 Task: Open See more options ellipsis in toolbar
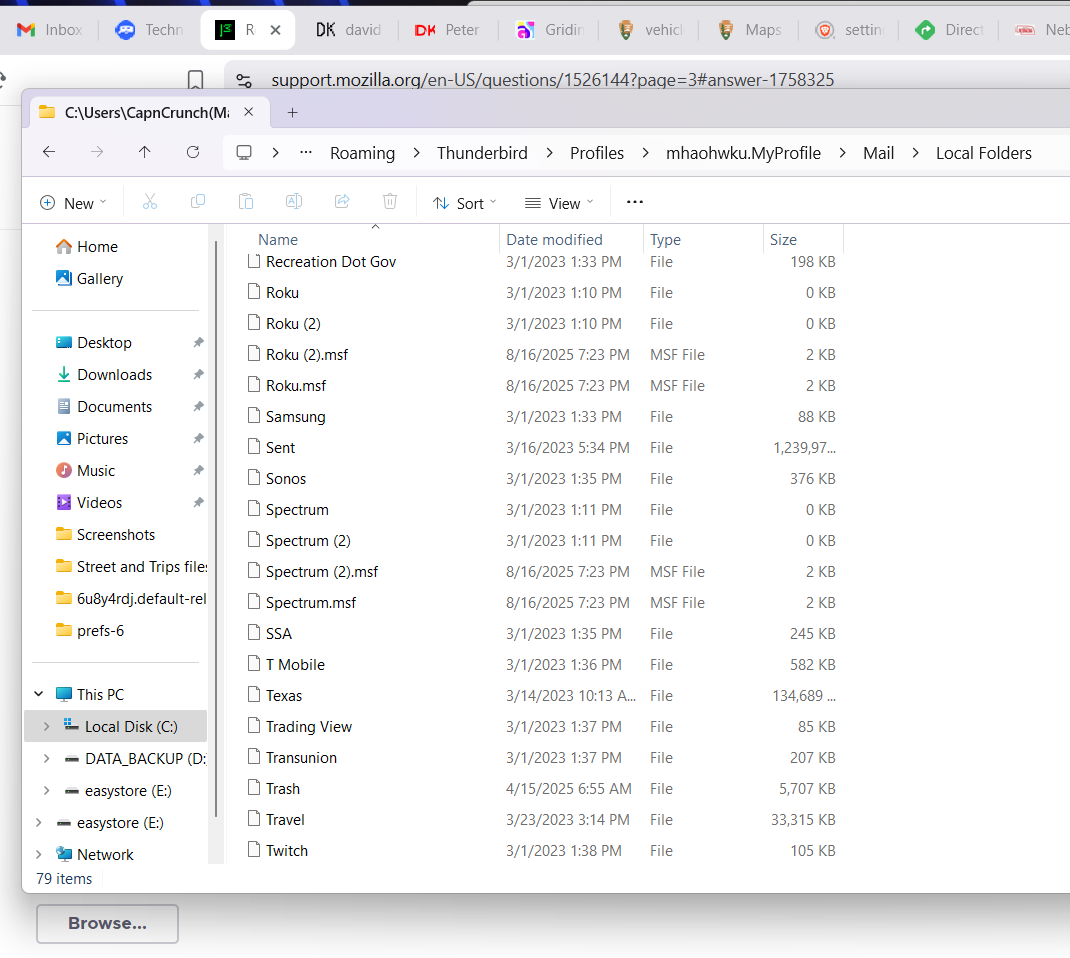tap(634, 202)
